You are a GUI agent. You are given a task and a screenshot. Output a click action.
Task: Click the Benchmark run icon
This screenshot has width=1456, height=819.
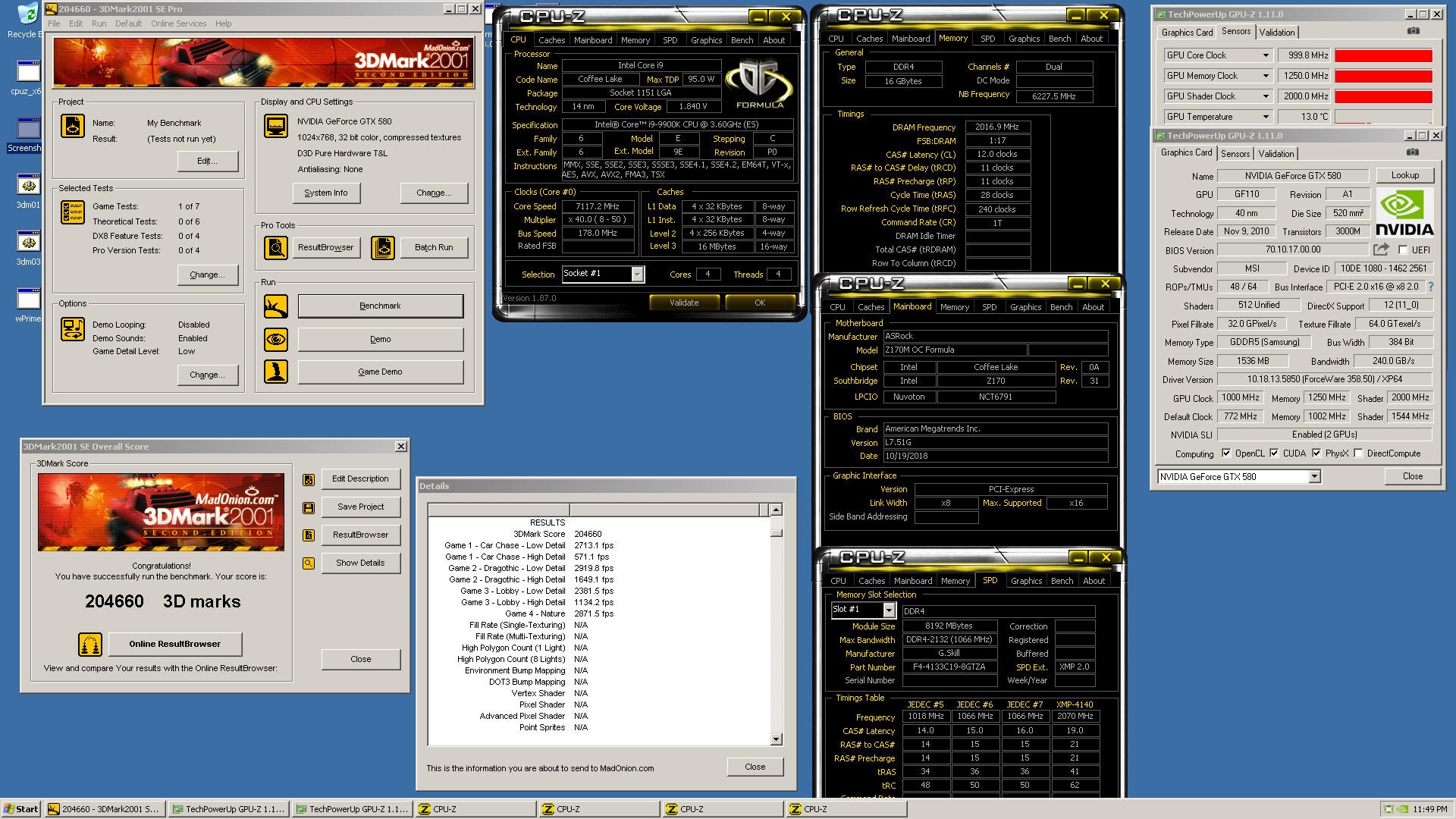[276, 306]
